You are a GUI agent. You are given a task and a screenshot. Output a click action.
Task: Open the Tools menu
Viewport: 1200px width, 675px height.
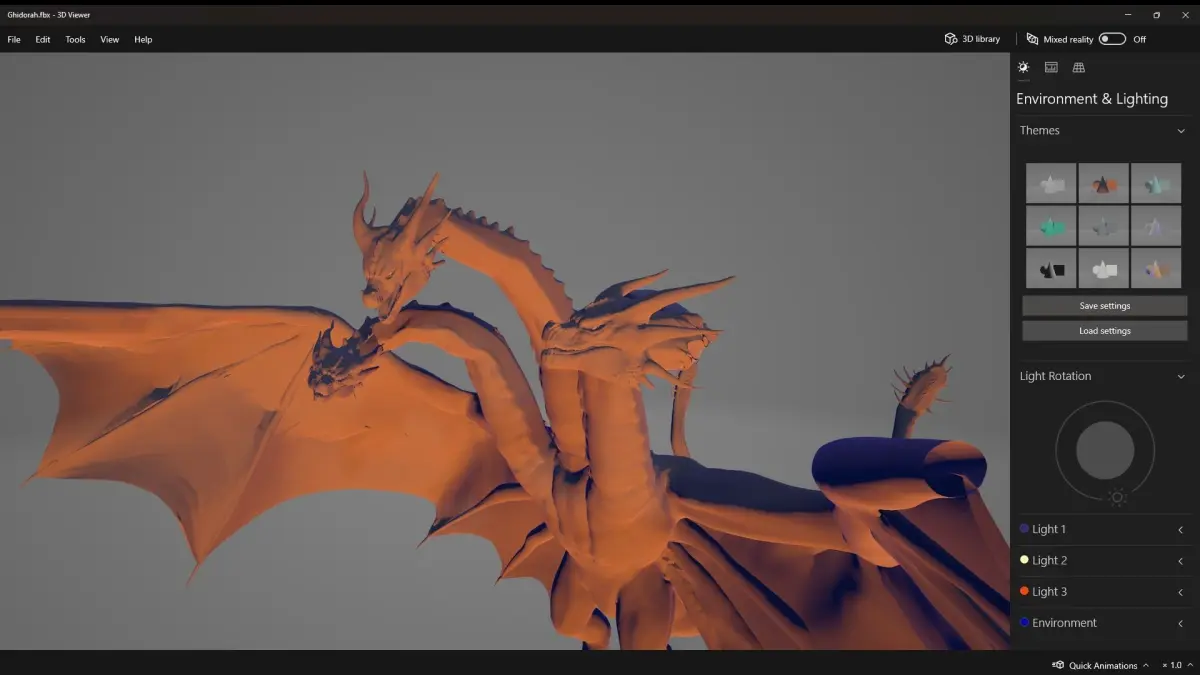75,39
